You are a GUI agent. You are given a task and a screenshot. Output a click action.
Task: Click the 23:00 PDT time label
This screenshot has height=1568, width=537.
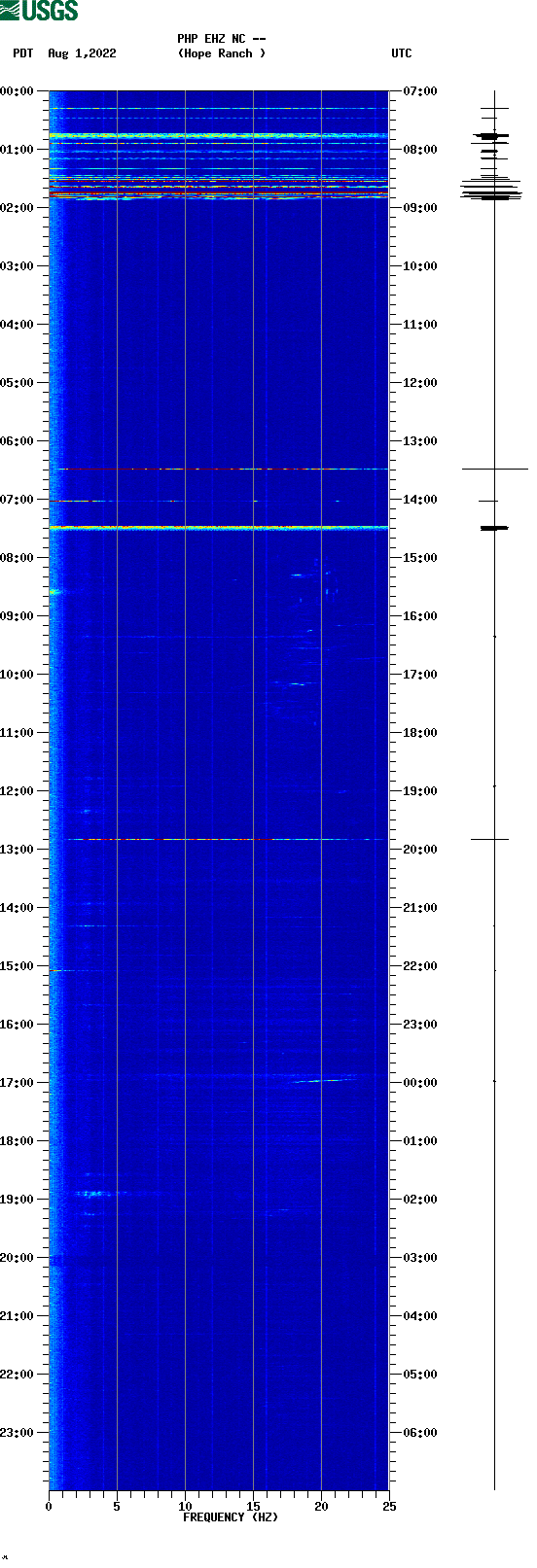(x=18, y=1433)
